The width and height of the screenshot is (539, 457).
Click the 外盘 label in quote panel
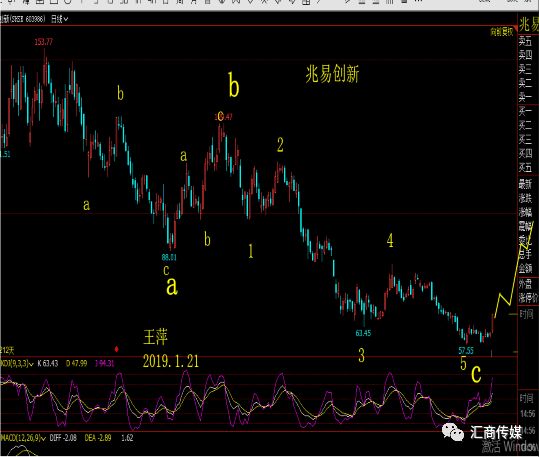point(526,284)
